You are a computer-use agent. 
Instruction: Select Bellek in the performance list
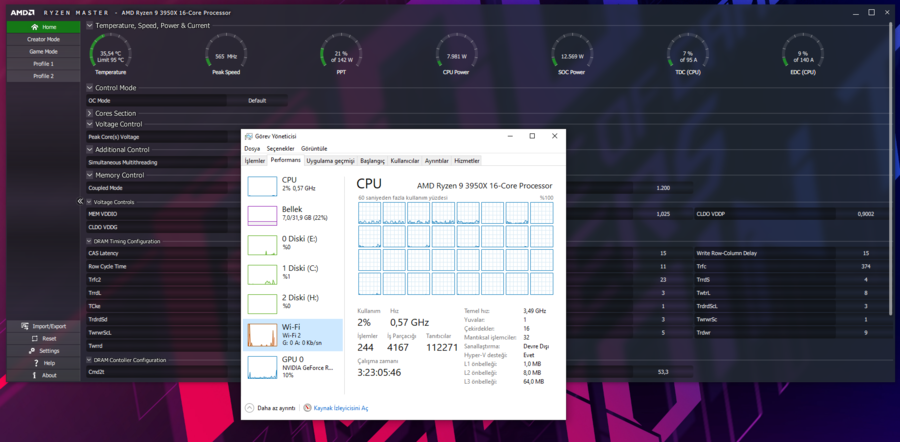[293, 215]
